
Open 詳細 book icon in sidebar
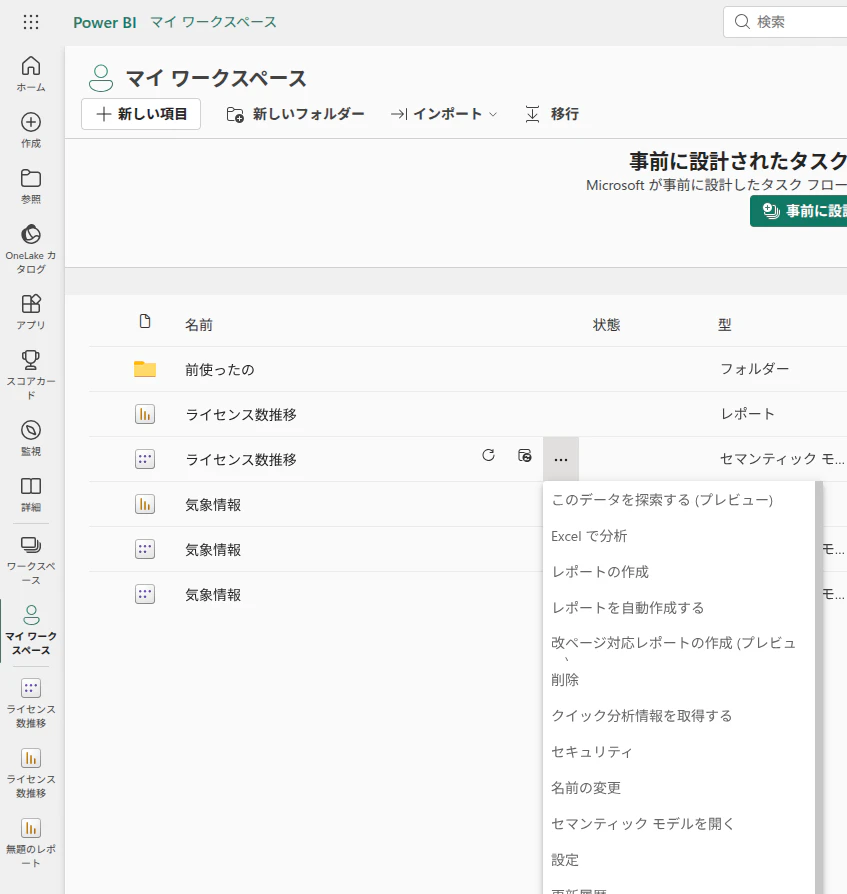click(x=31, y=494)
